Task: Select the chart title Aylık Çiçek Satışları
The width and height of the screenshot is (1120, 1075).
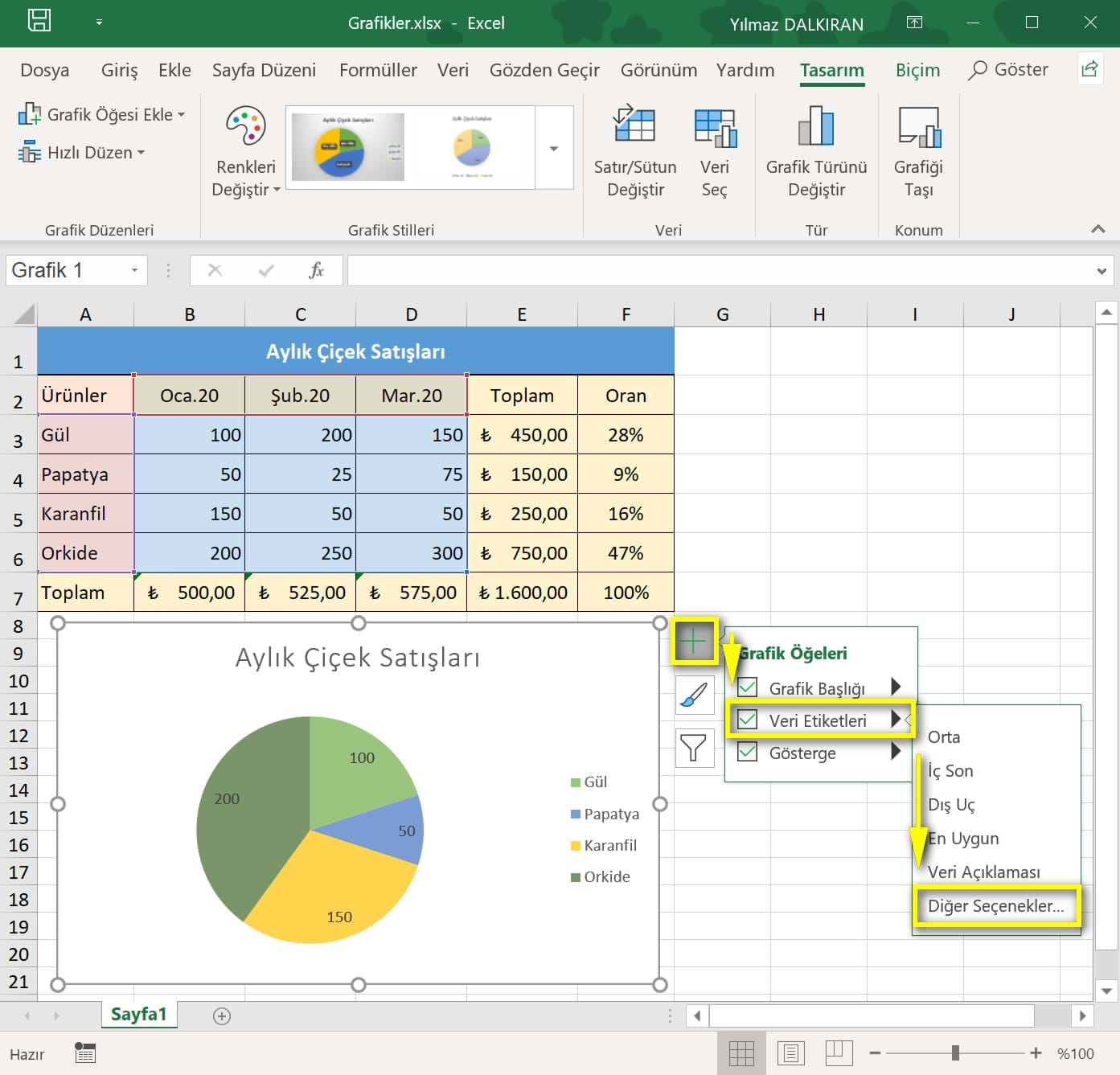Action: (x=357, y=658)
